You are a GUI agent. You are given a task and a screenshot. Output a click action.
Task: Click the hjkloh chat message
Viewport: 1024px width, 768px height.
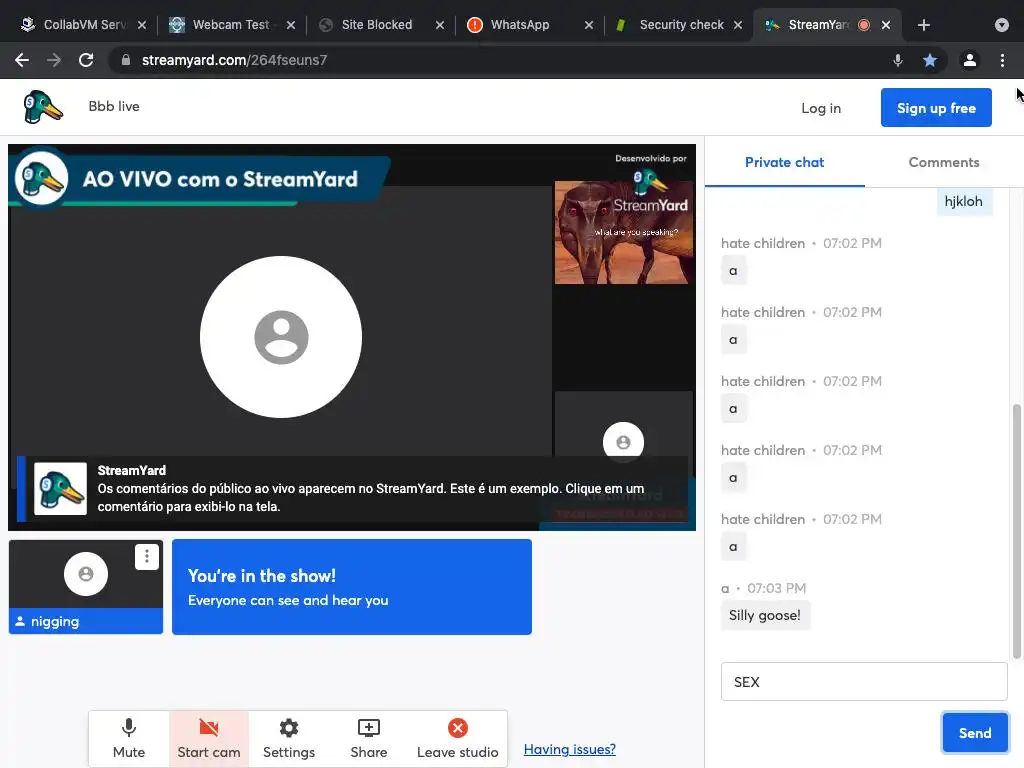point(963,201)
